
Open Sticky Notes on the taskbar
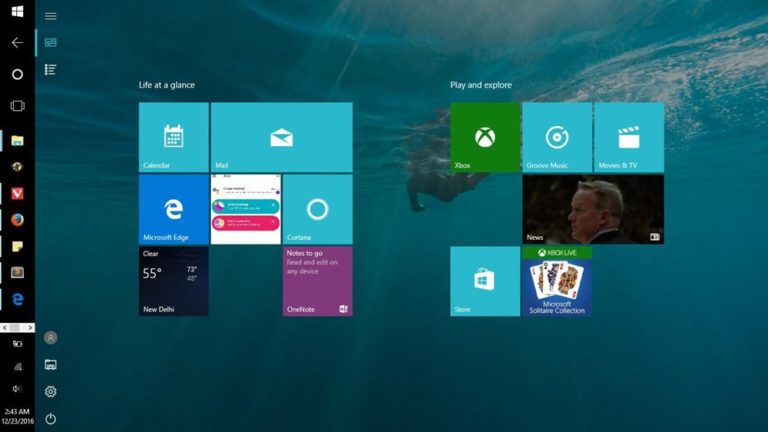coord(17,246)
